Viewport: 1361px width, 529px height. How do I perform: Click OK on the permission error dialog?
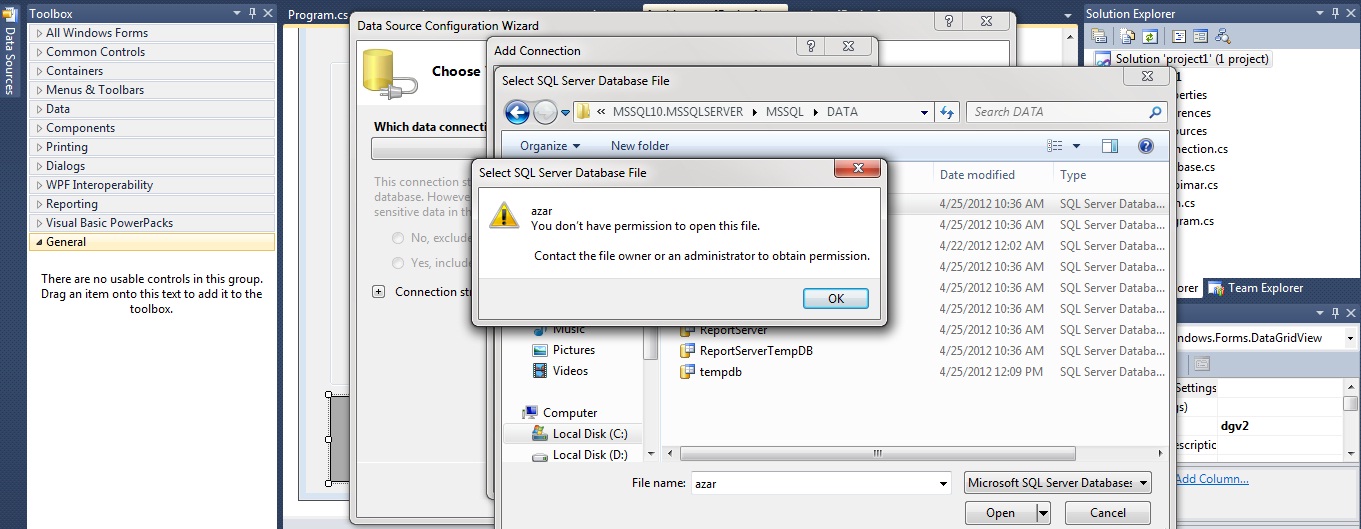point(836,298)
